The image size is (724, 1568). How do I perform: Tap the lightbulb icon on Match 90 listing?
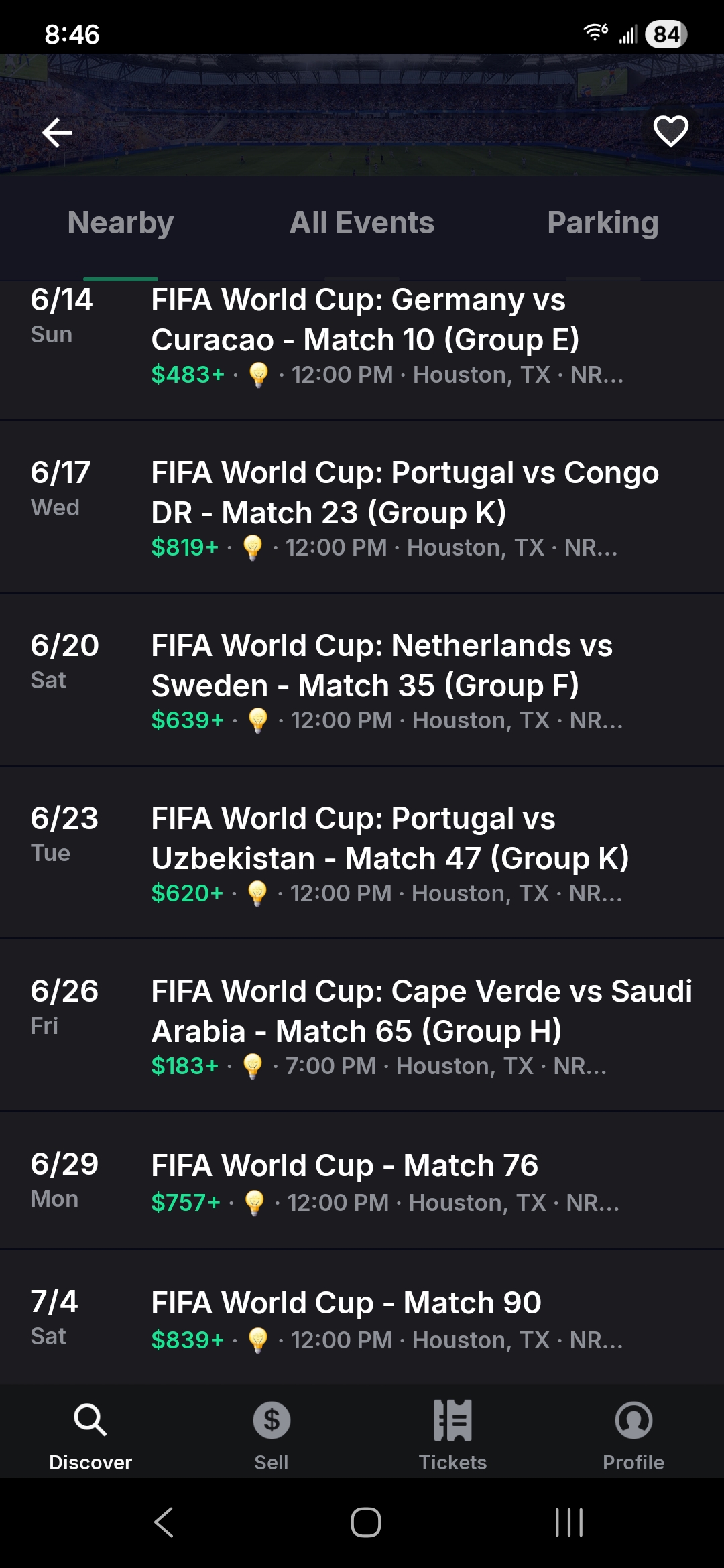tap(257, 1340)
